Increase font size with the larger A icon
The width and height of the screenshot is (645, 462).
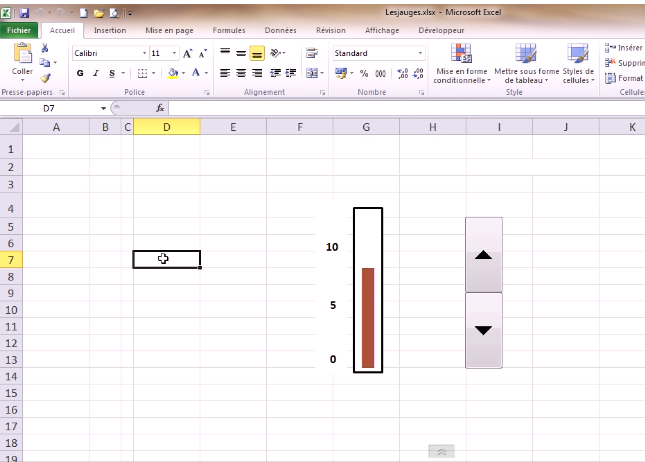187,53
